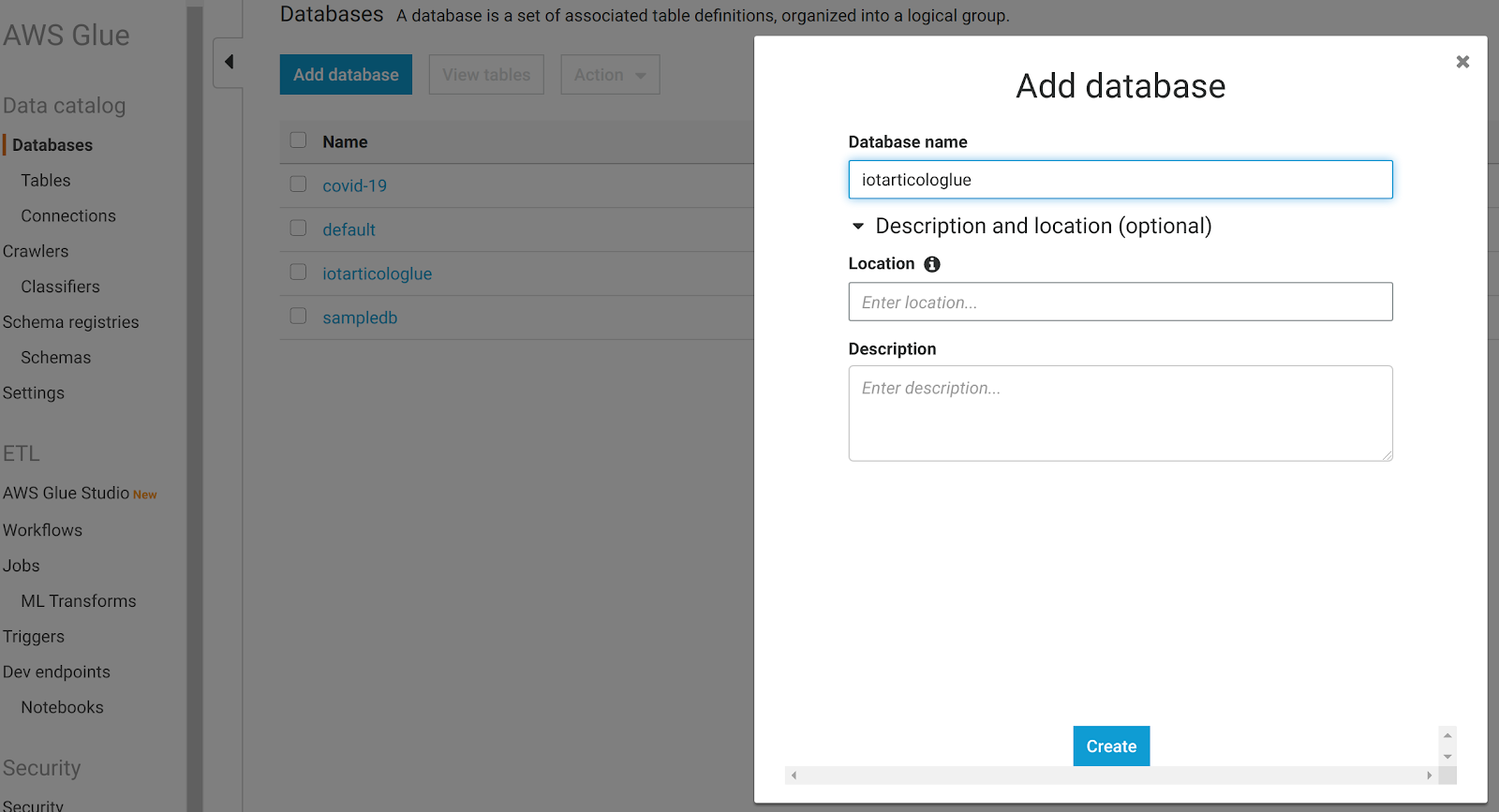Open Dev endpoints in the sidebar

pyautogui.click(x=56, y=672)
